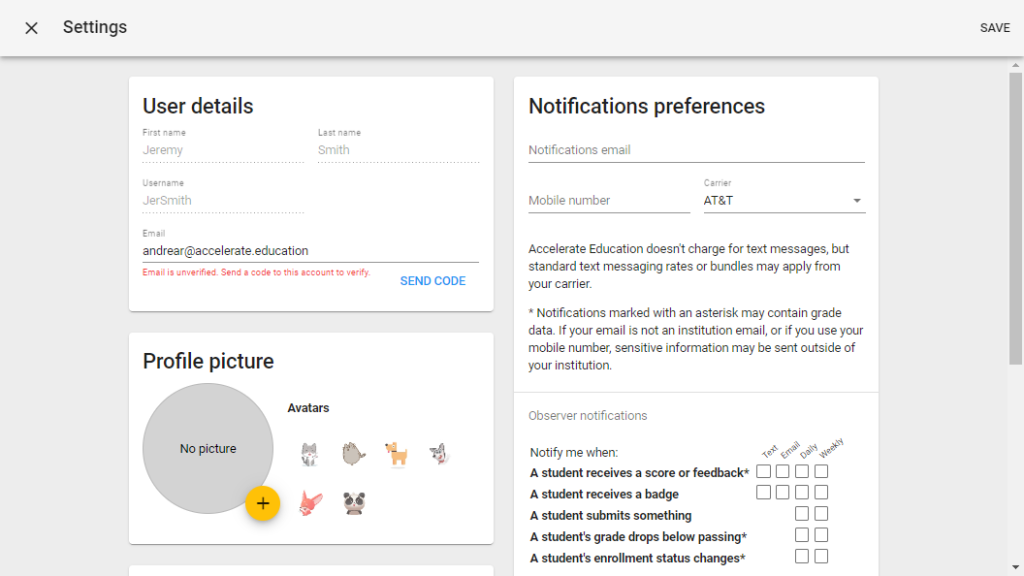This screenshot has width=1024, height=576.
Task: Click the Send Code link
Action: (433, 281)
